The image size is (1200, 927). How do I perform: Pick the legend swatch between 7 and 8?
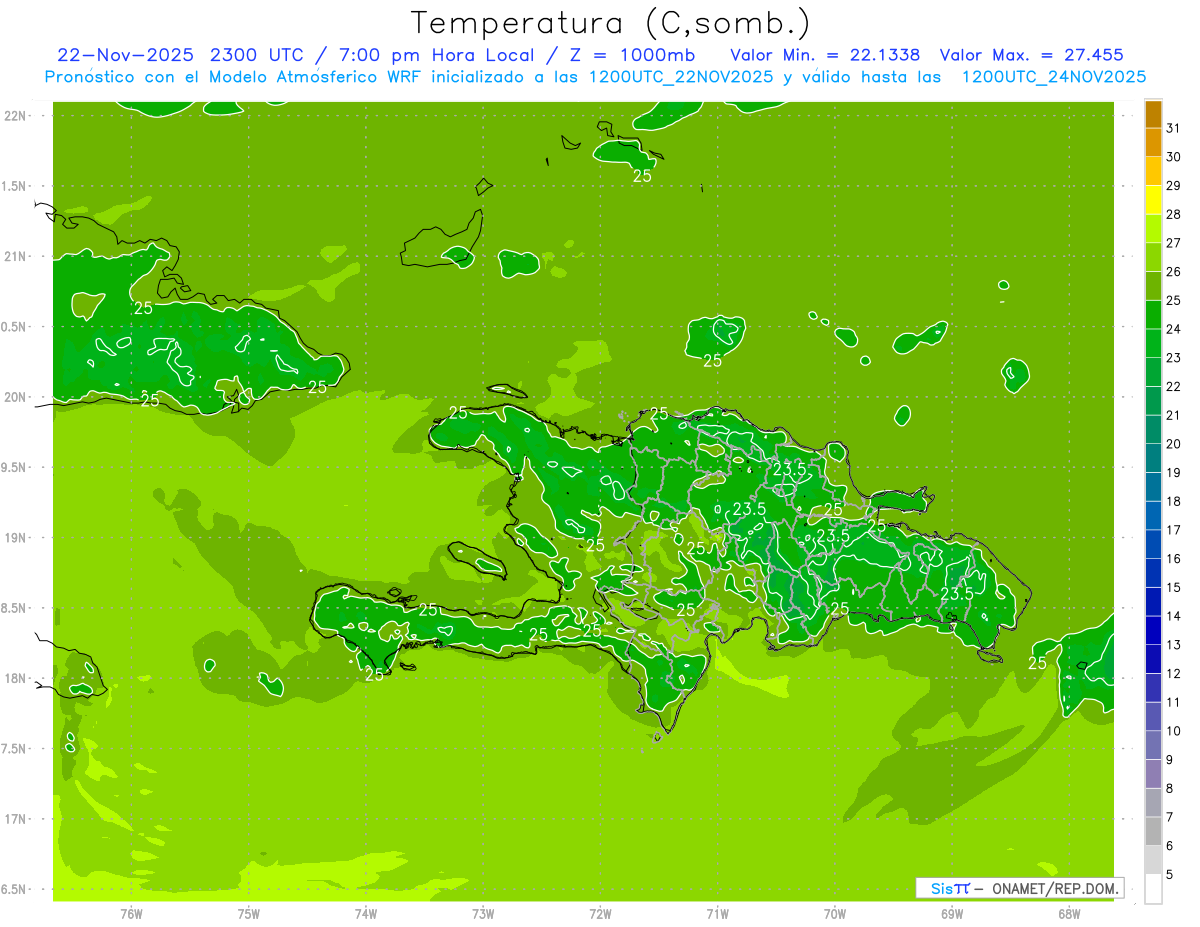(1153, 803)
